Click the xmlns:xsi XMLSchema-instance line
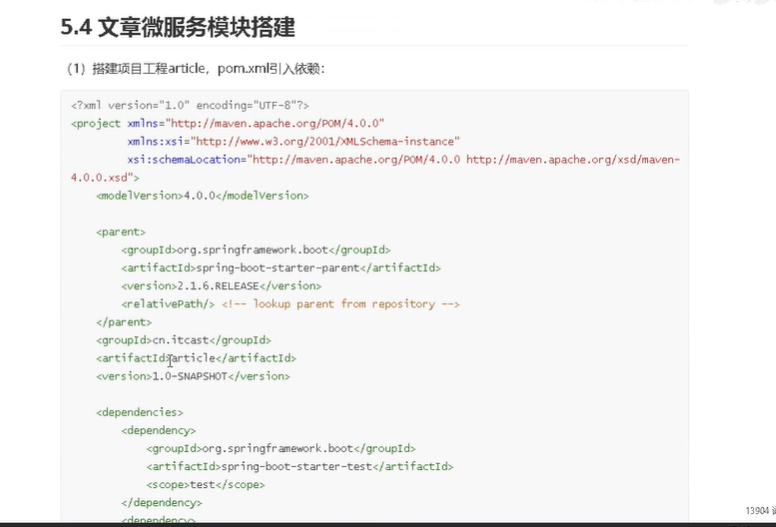 293,142
